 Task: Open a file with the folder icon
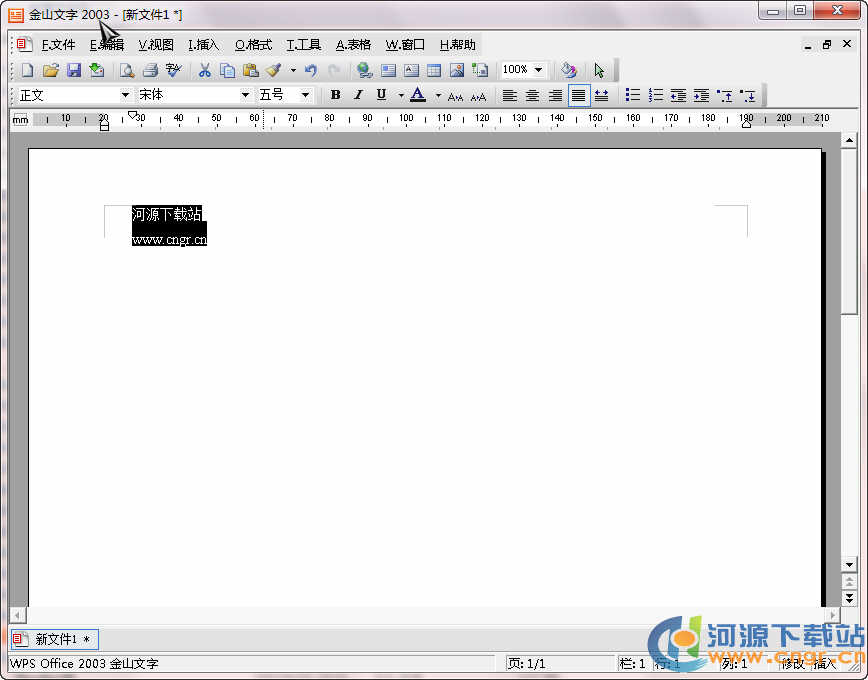tap(50, 70)
